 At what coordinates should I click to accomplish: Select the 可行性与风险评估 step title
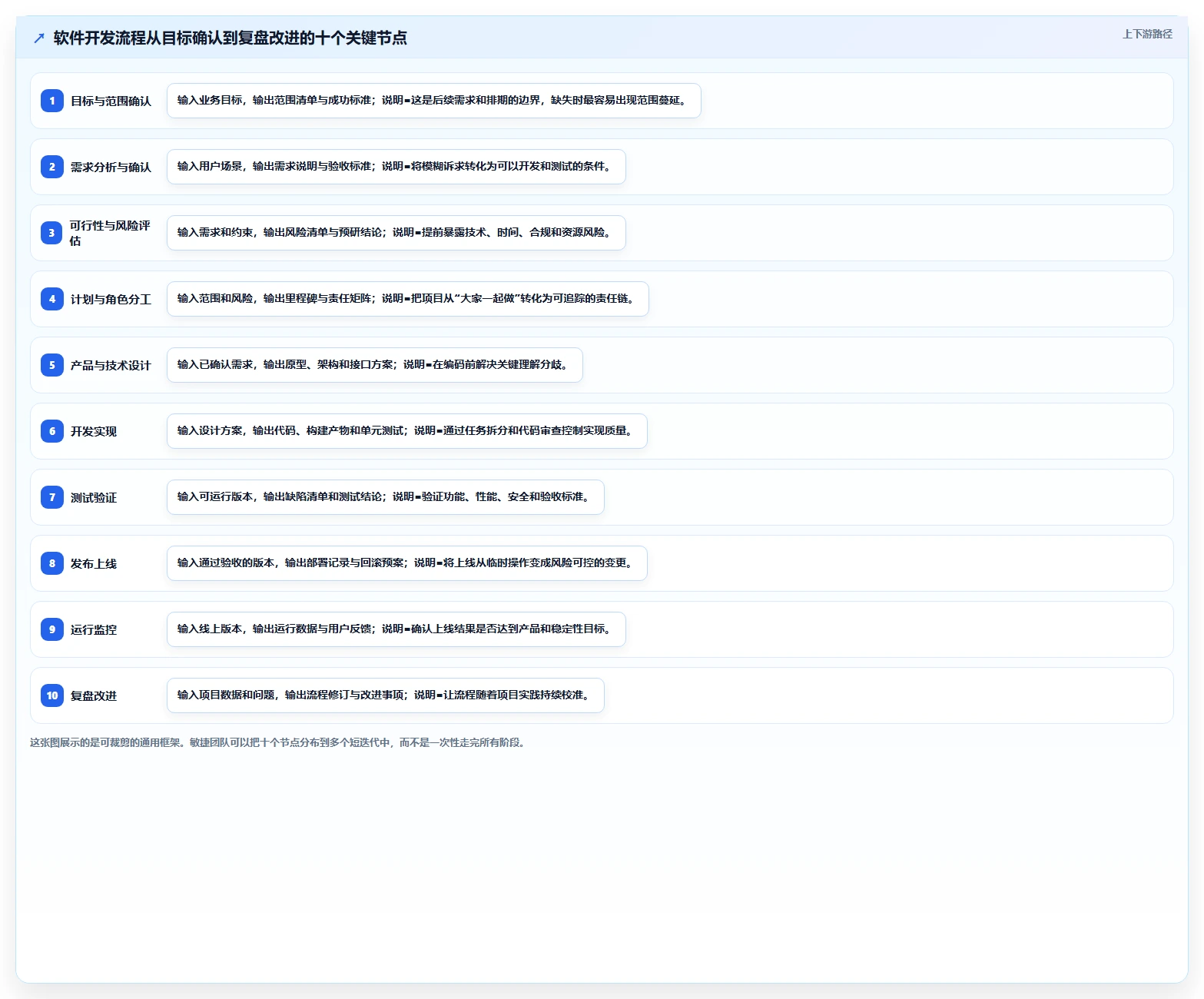(111, 233)
